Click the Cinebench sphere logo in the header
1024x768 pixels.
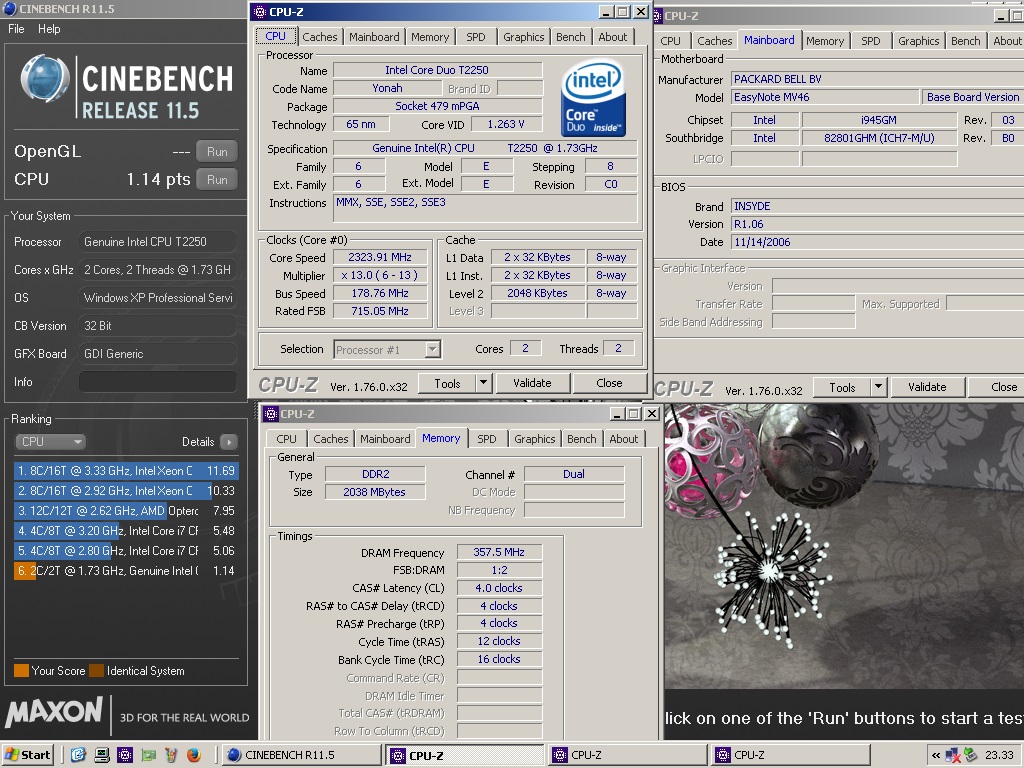click(44, 78)
